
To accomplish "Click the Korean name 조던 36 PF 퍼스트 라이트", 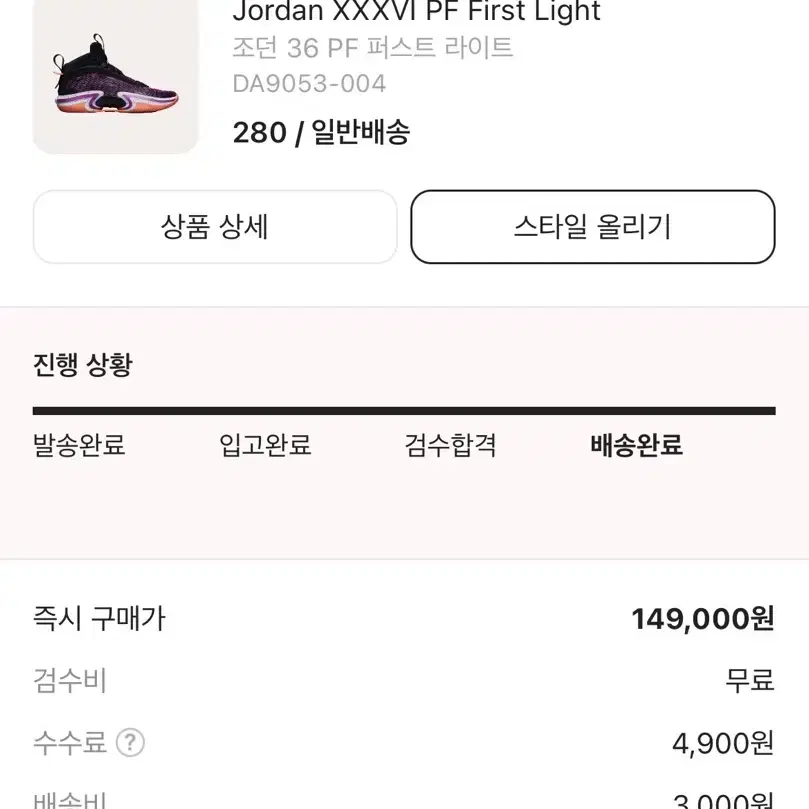I will click(373, 48).
